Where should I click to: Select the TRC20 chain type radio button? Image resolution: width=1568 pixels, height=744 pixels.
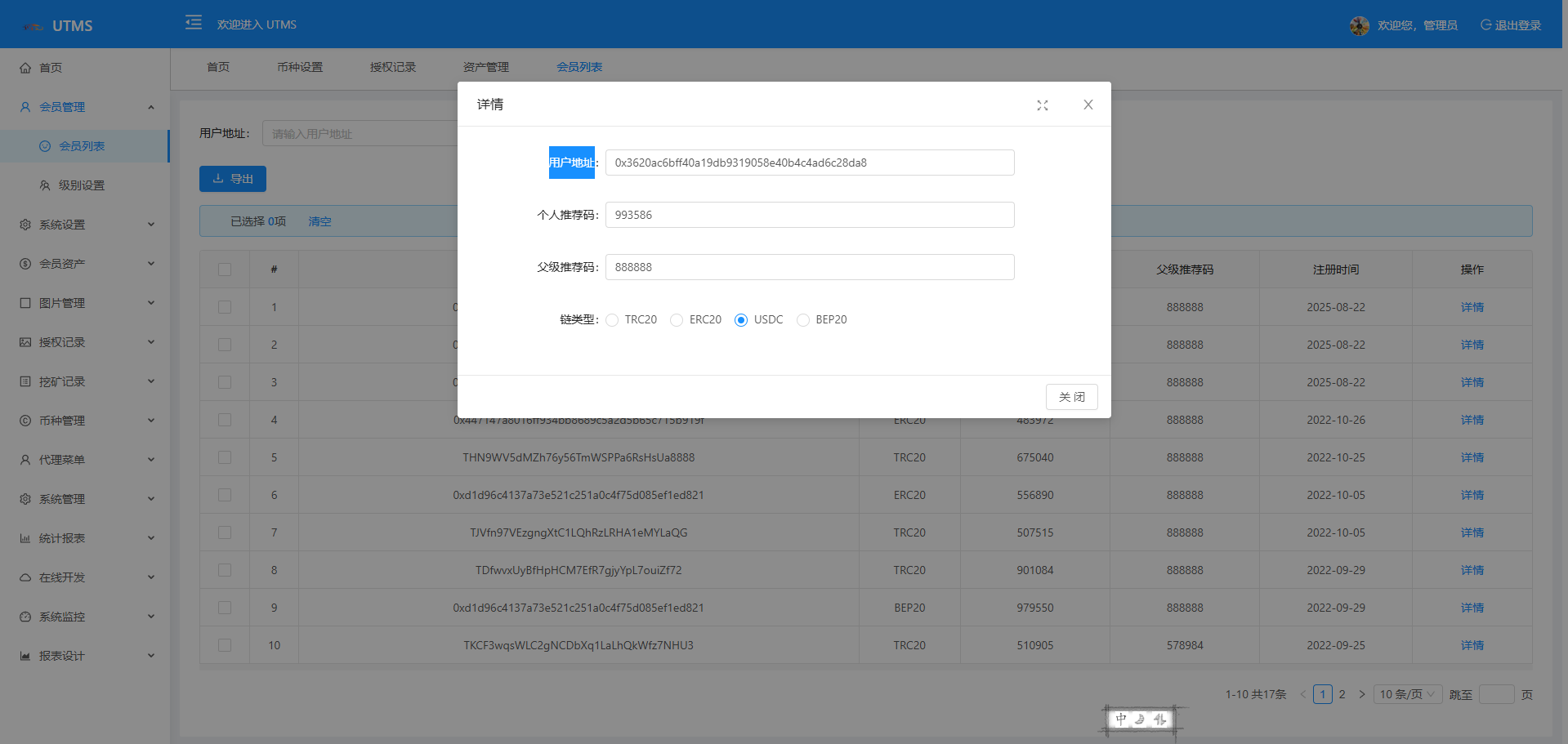[x=613, y=320]
